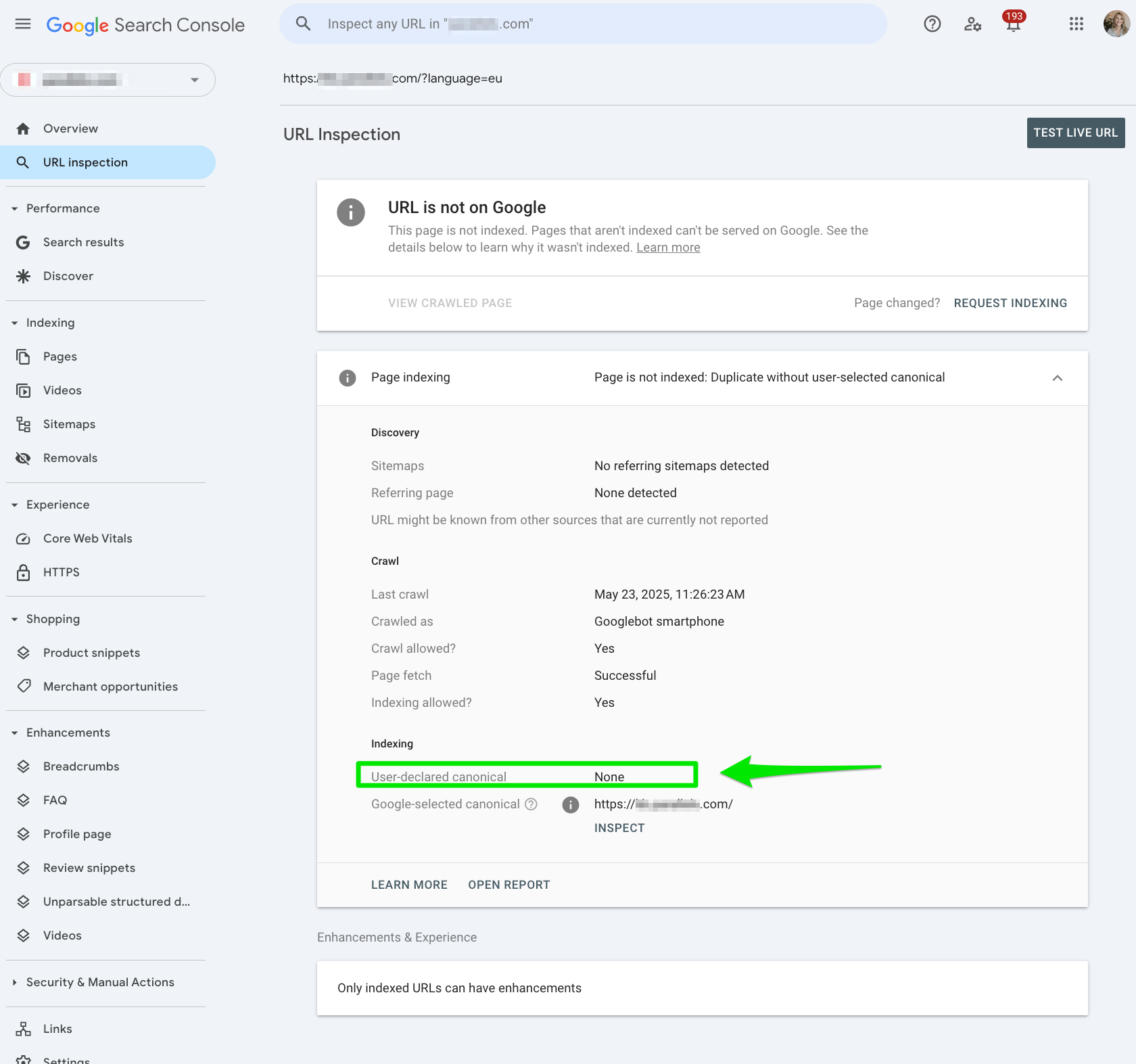Click the Profile page layers icon
The image size is (1136, 1064).
tap(23, 834)
